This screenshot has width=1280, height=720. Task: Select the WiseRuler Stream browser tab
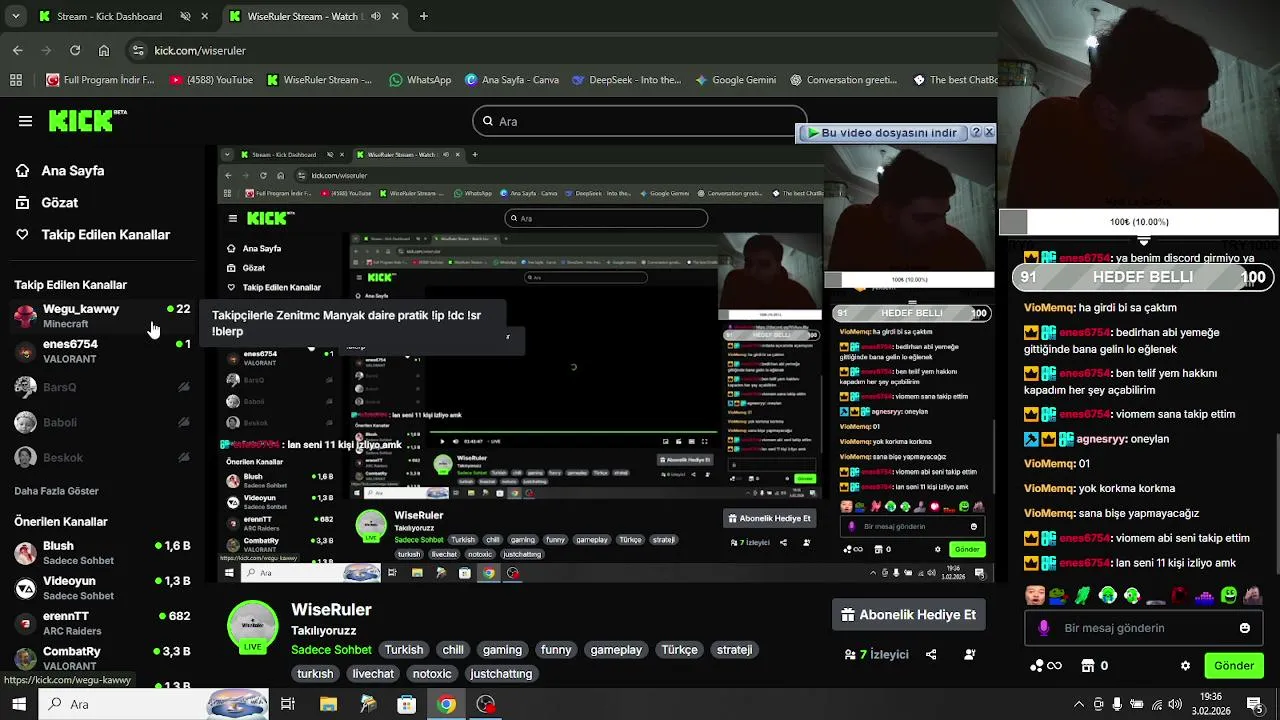tap(315, 16)
